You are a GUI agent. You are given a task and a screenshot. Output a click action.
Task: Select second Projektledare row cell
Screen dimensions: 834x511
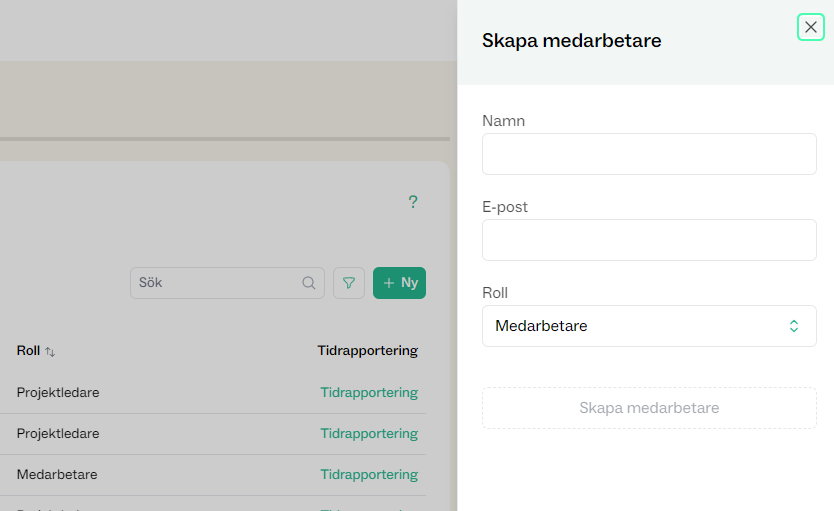[58, 433]
